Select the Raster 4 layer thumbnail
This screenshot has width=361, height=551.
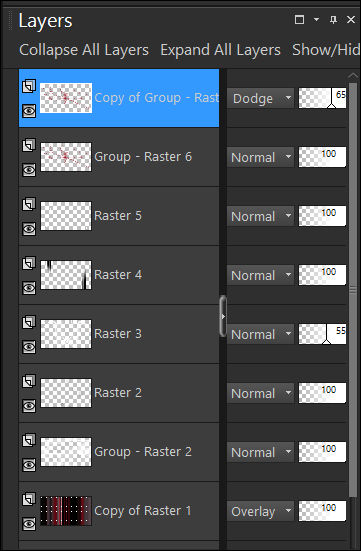tap(66, 275)
